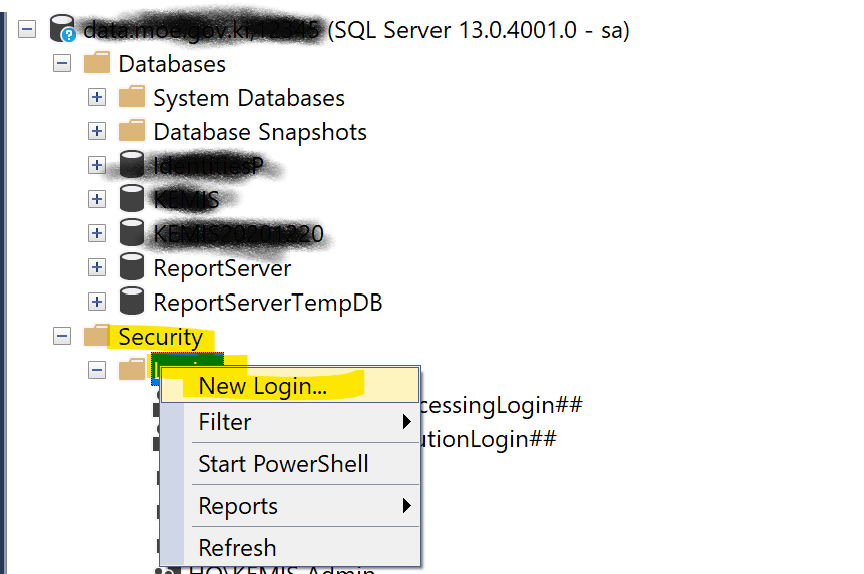
Task: Click the SQL Server connection icon
Action: (x=63, y=30)
